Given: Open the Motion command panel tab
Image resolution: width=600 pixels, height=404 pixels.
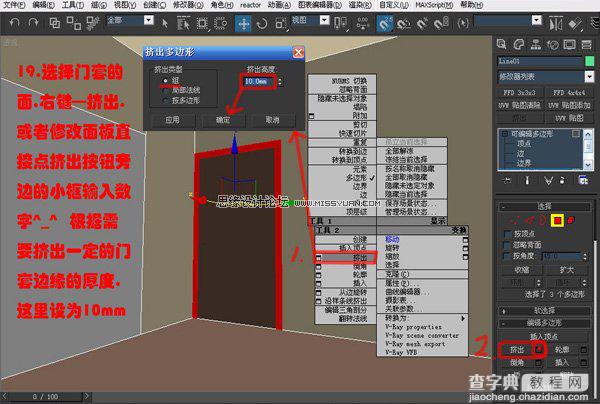Looking at the screenshot, I should (553, 45).
